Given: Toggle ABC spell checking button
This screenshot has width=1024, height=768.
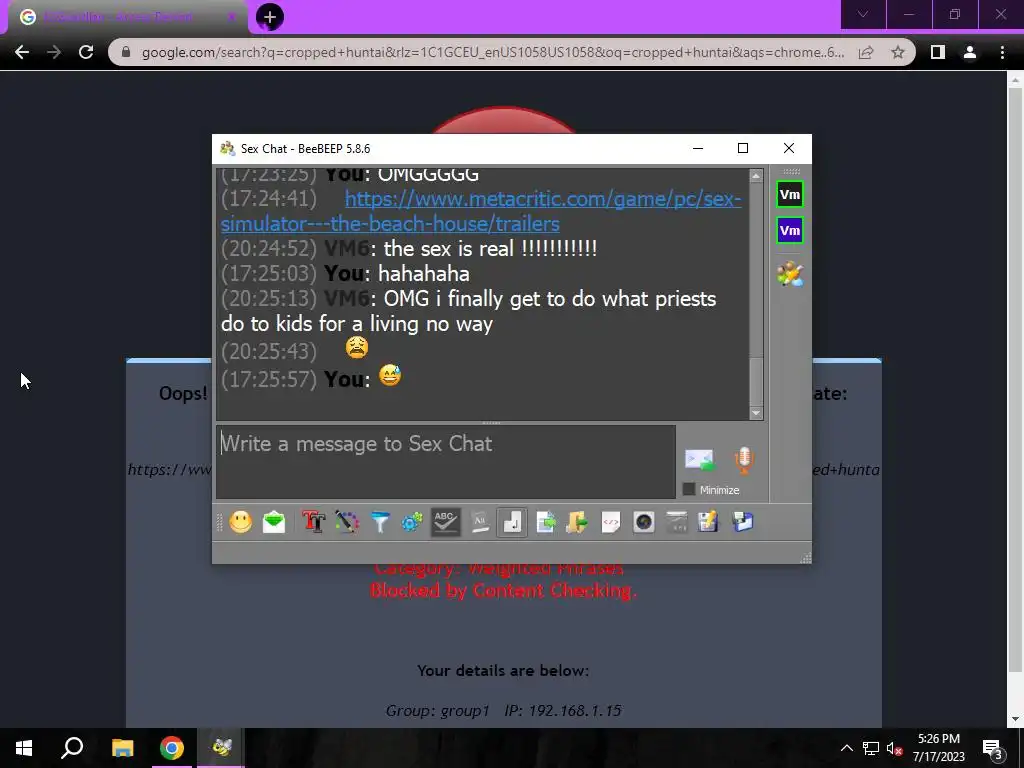Looking at the screenshot, I should click(445, 522).
